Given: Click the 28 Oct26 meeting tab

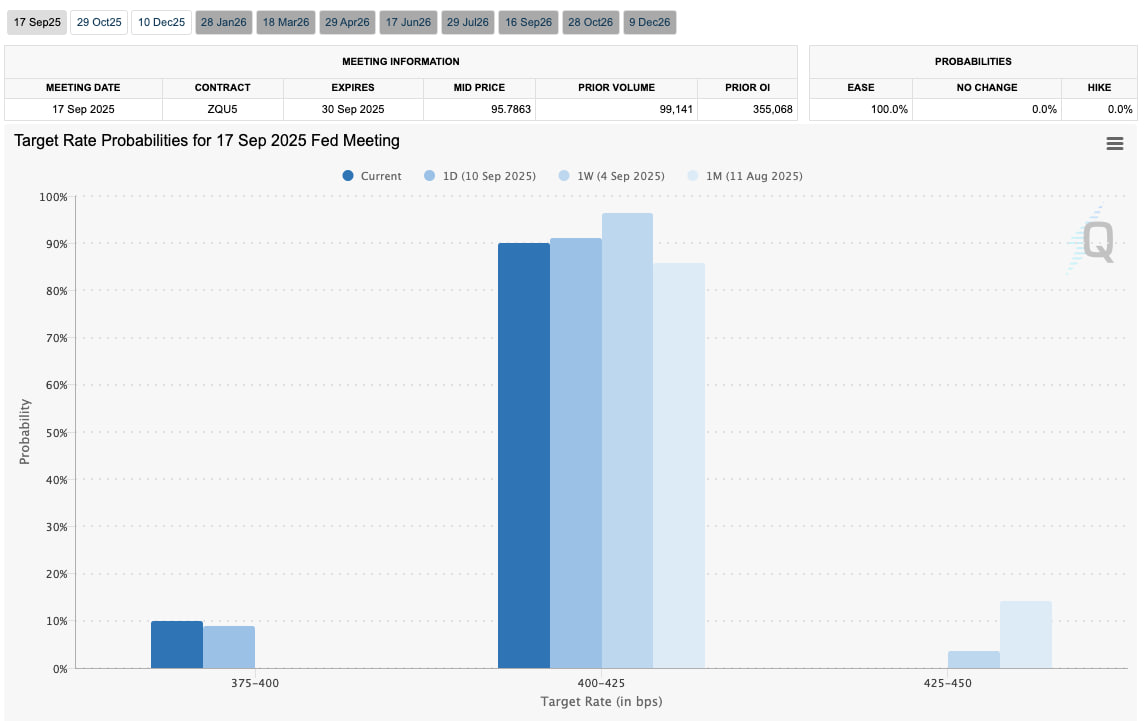Looking at the screenshot, I should 591,22.
